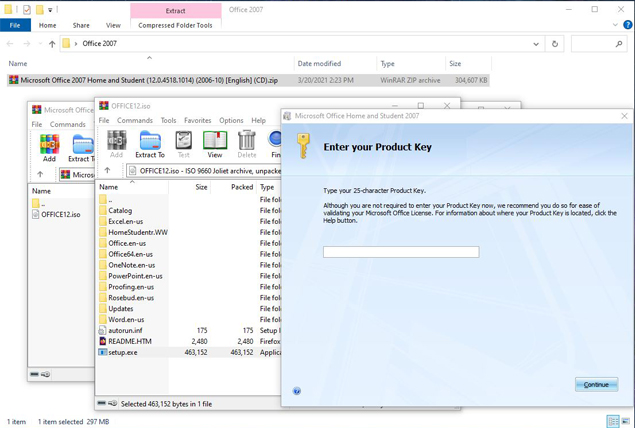639x430 pixels.
Task: Click View icon in OFFICE12.iso toolbar
Action: tap(215, 144)
